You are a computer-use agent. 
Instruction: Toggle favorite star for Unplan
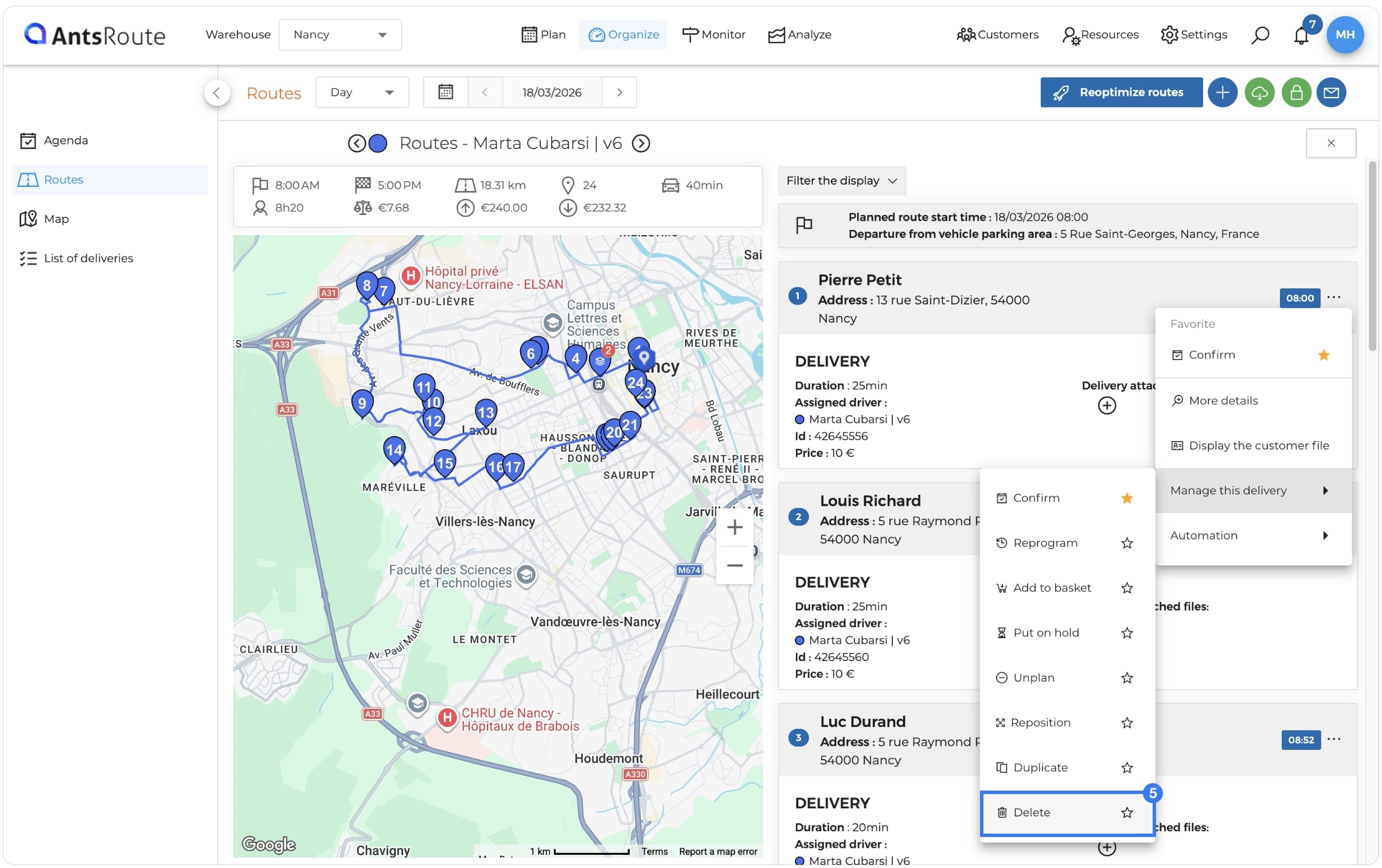(1127, 678)
